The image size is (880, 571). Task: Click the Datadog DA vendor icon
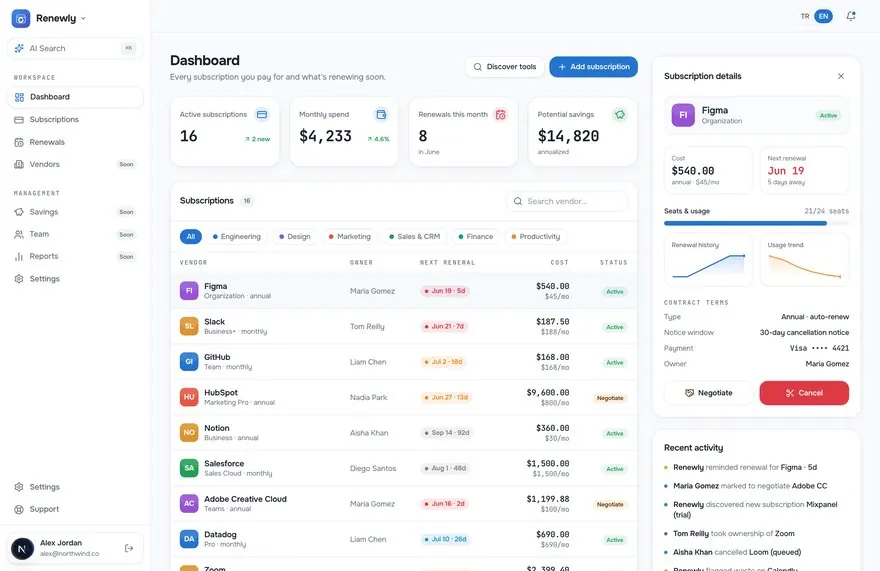pos(189,539)
